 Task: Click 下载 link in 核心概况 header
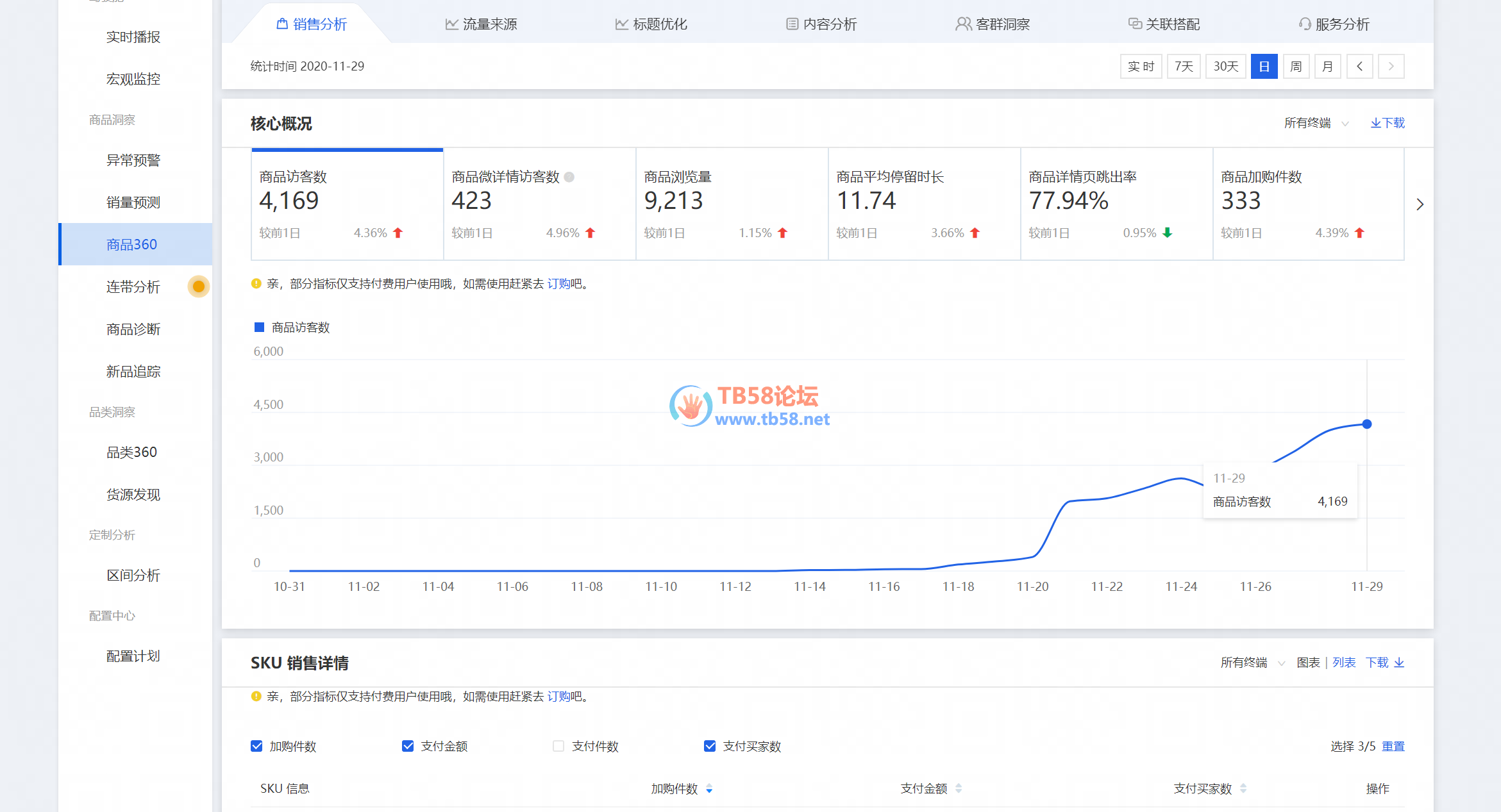click(1388, 123)
